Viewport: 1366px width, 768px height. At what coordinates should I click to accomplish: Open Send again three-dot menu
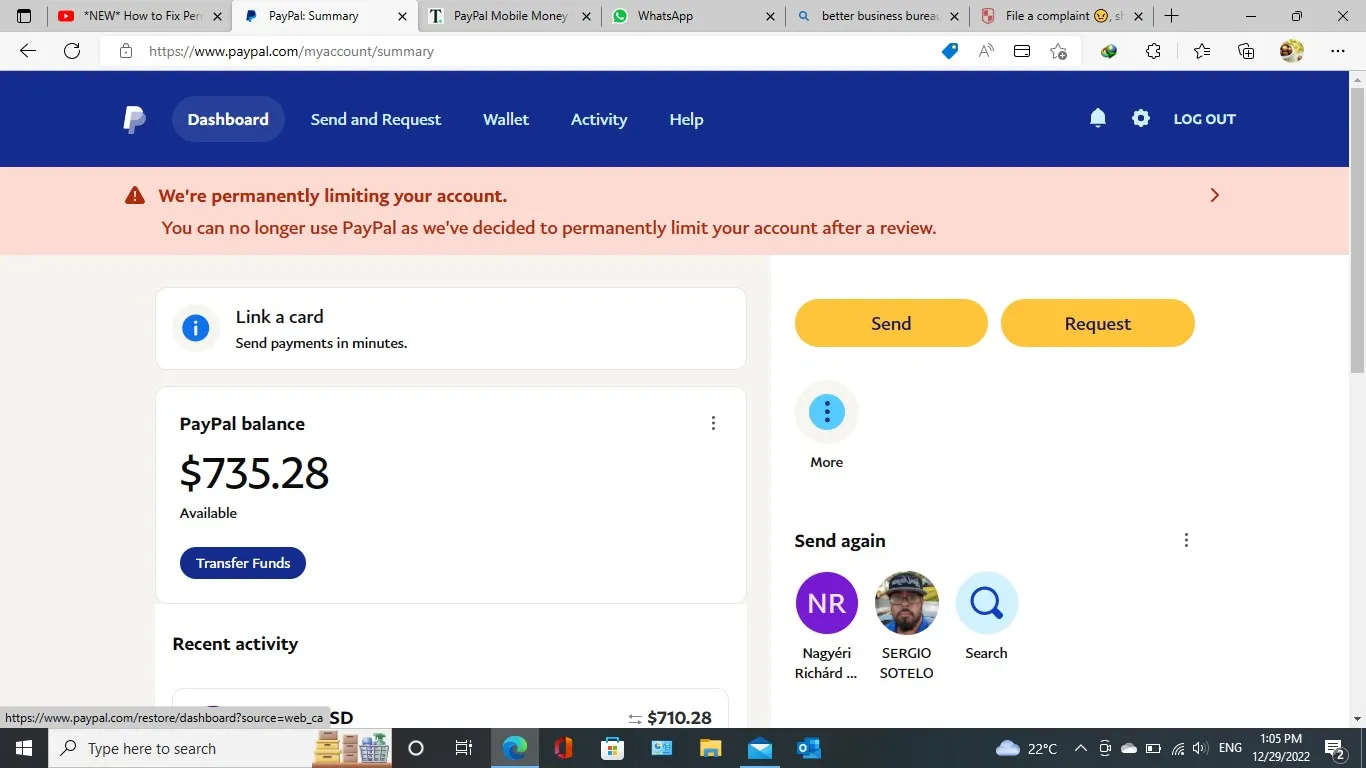[x=1186, y=540]
